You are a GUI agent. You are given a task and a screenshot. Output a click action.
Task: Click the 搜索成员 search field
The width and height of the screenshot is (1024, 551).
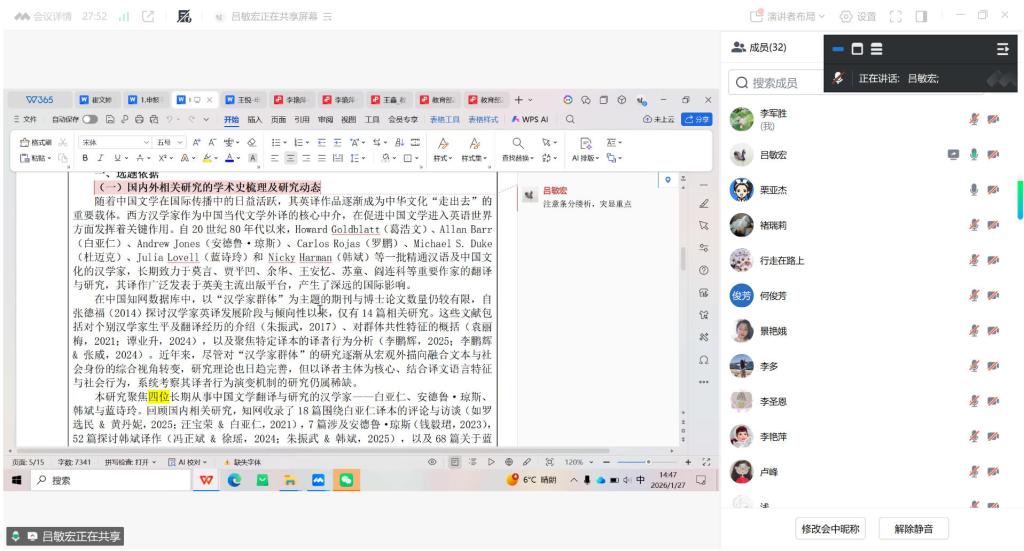780,83
